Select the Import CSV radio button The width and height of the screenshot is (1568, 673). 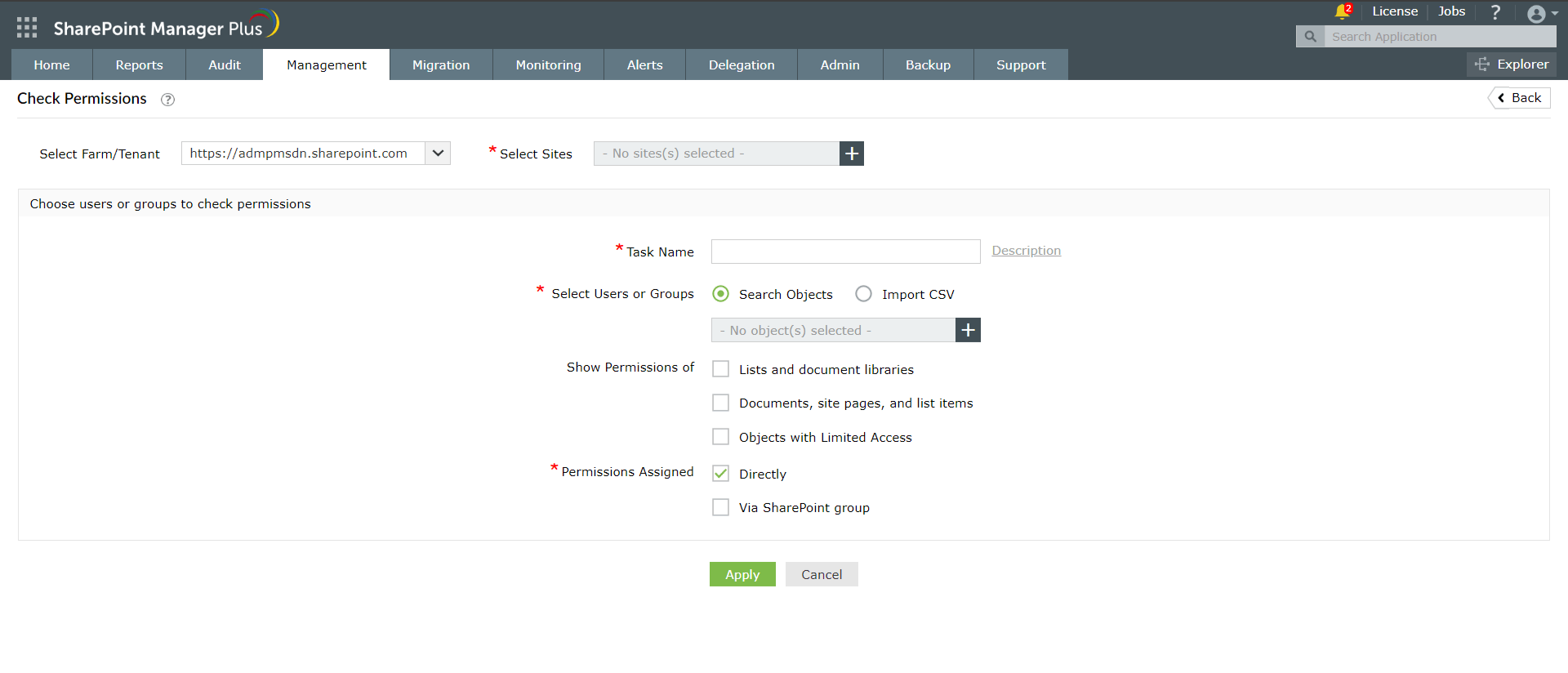tap(863, 294)
